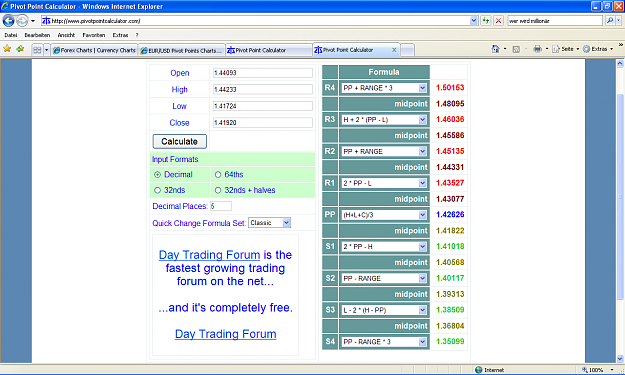Screen dimensions: 625x375
Task: Click the Low price input field
Action: click(263, 106)
